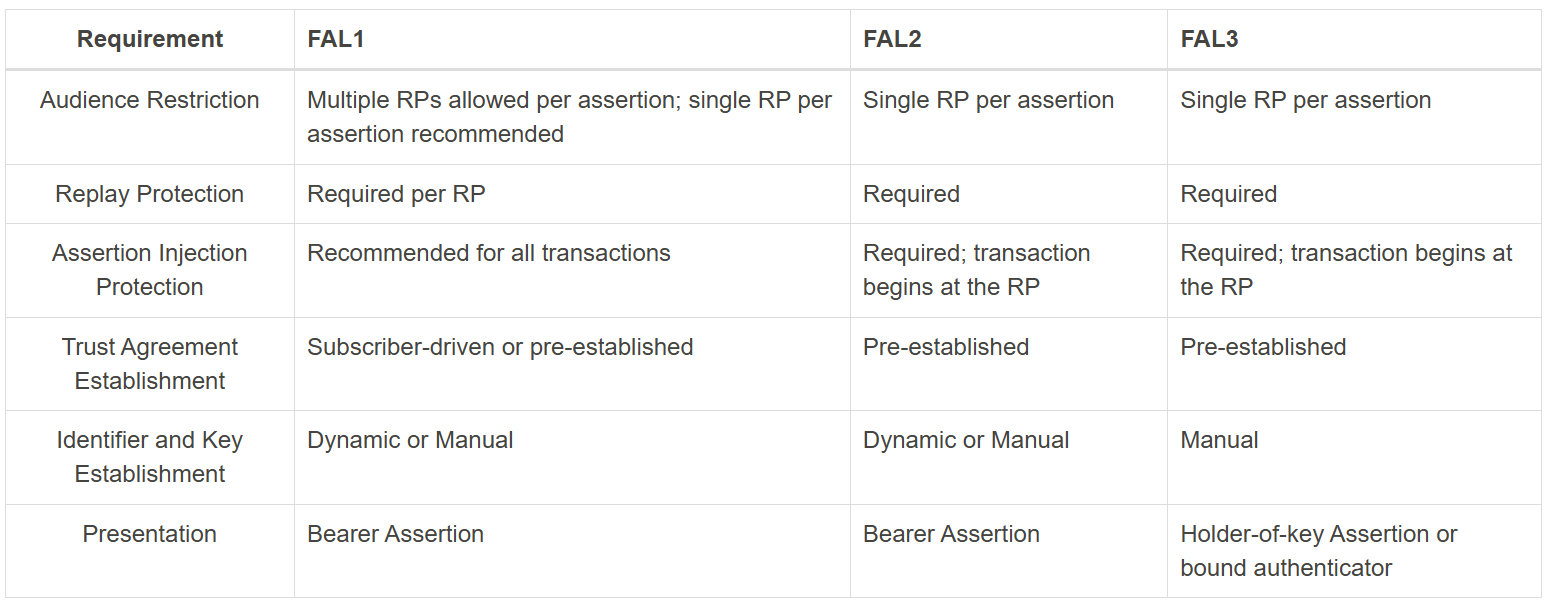The image size is (1549, 607).
Task: Select the FAL1 'Bearer Assertion' cell
Action: (396, 534)
